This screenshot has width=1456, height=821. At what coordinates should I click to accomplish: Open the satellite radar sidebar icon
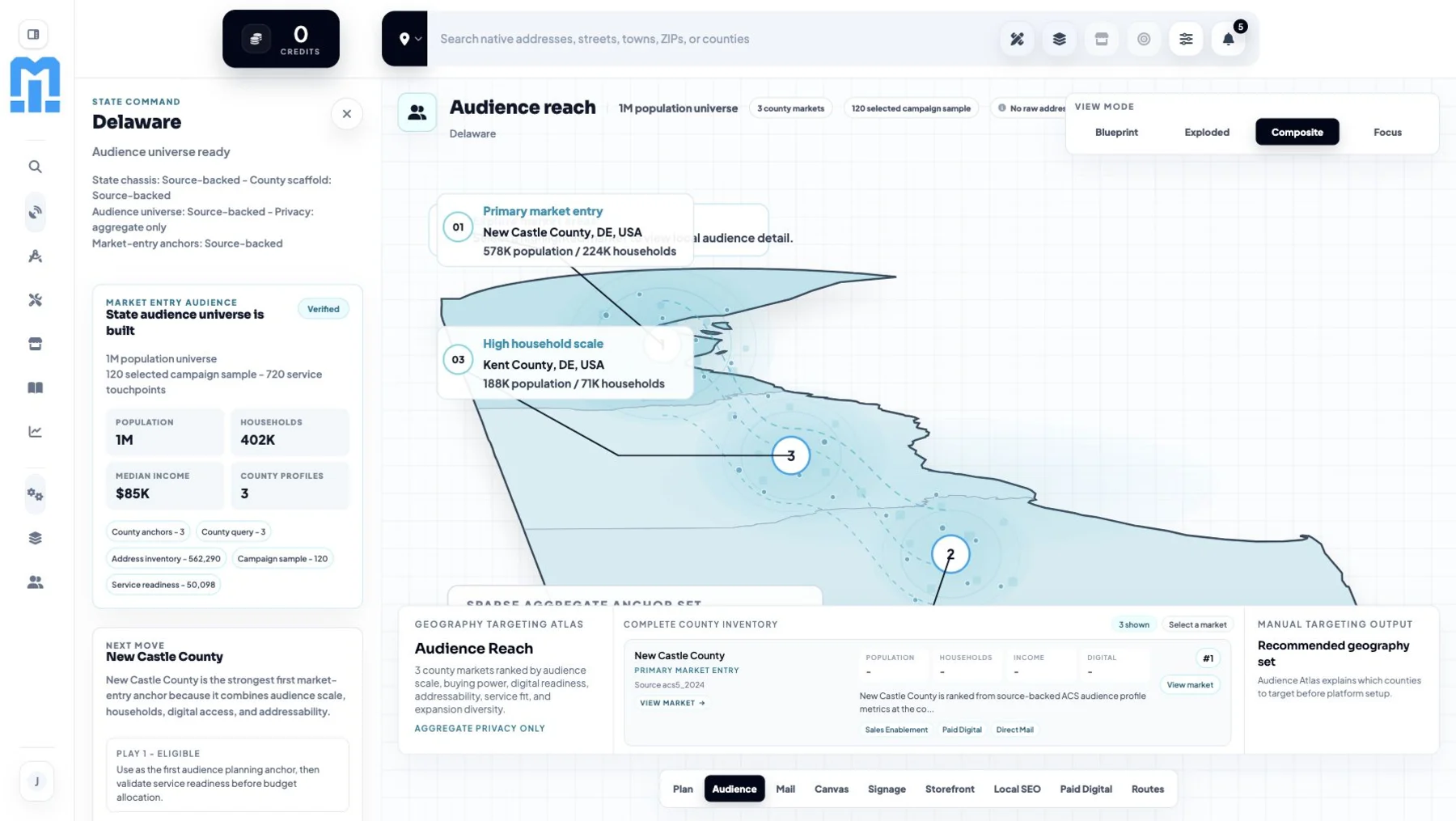[35, 212]
